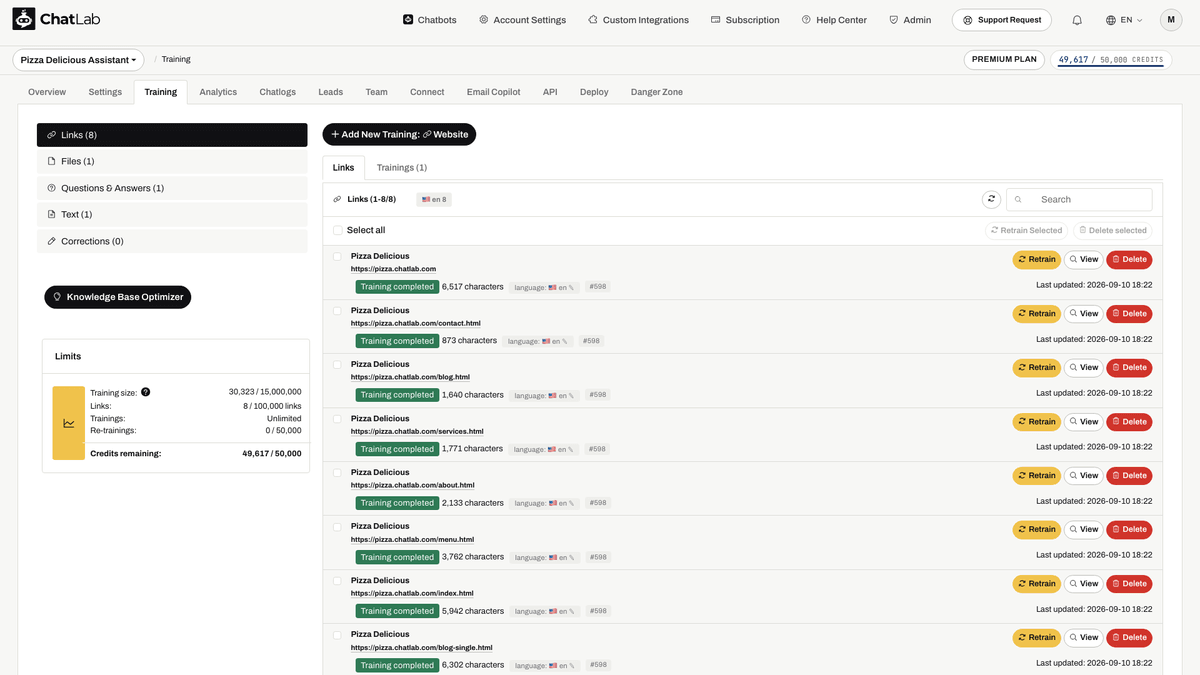Edit language pencil for contact.html link
The image size is (1200, 675).
[x=567, y=341]
